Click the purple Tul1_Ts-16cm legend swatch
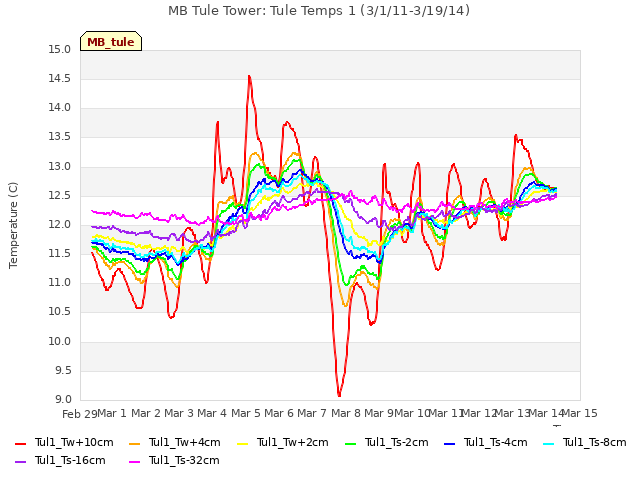Screen dimensions: 640x480 point(20,462)
